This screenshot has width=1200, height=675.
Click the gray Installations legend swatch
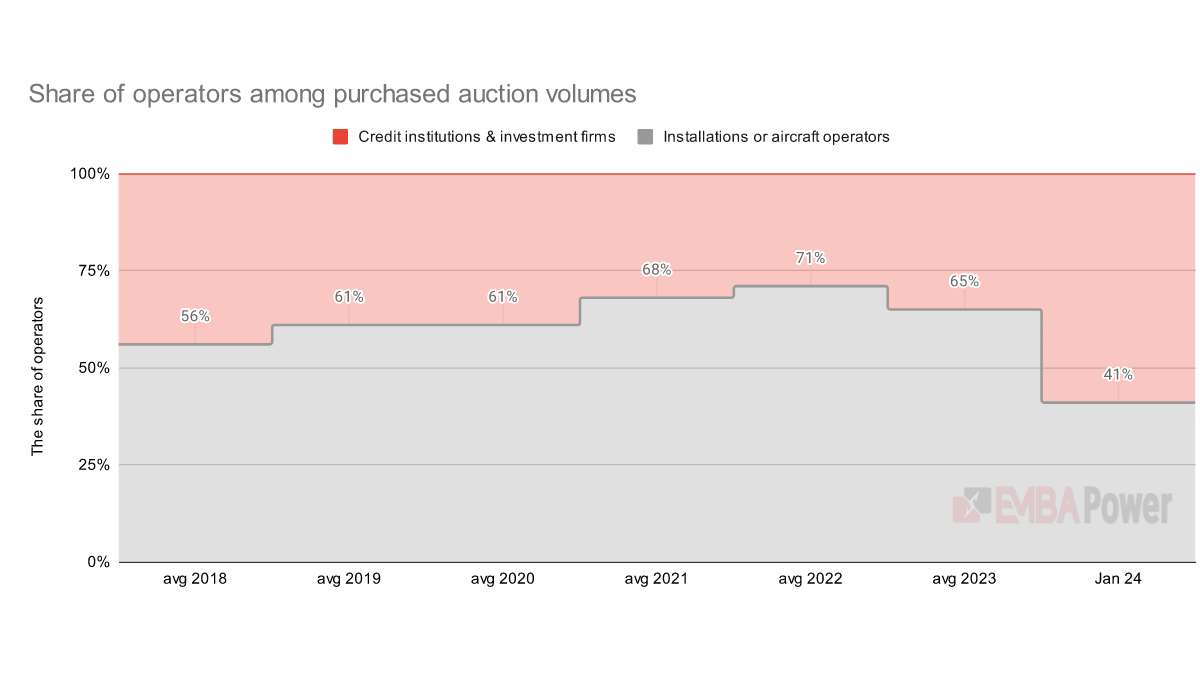[645, 137]
